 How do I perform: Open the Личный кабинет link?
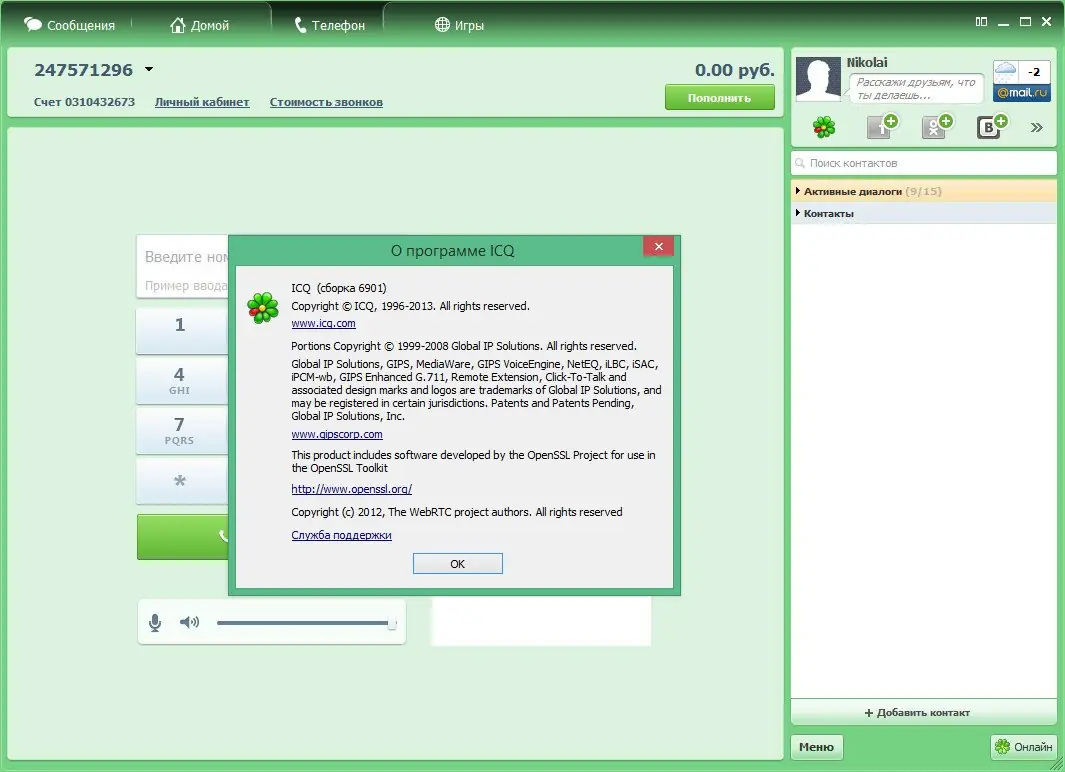point(202,102)
